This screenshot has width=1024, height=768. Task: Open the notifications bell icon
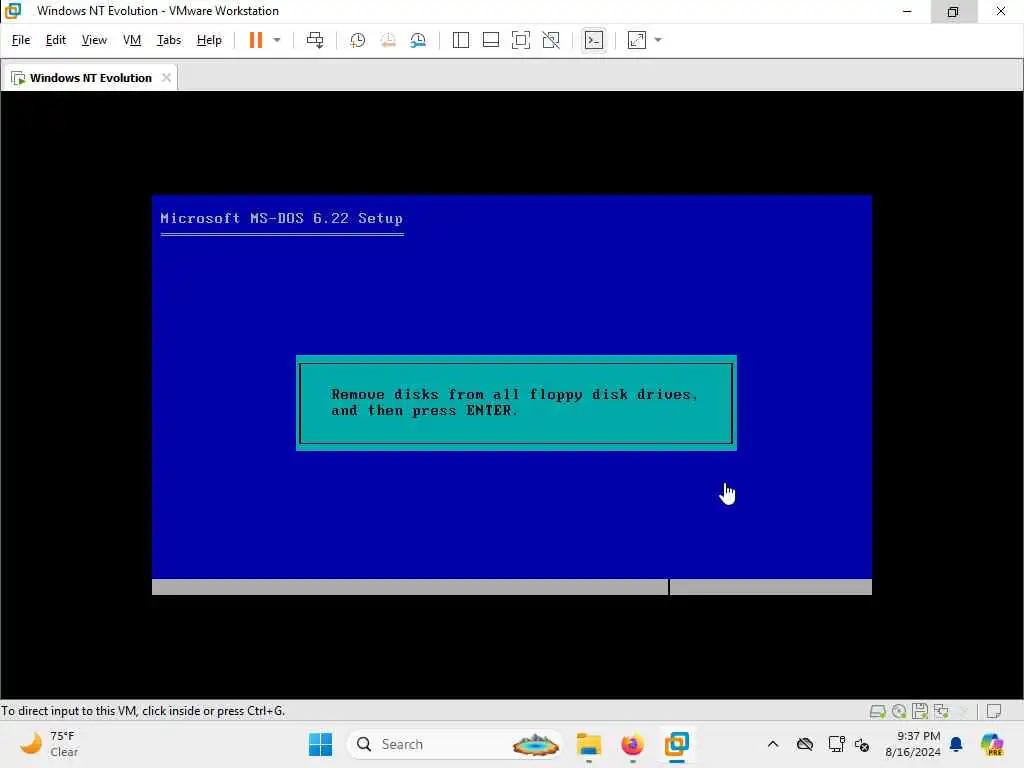[x=956, y=744]
